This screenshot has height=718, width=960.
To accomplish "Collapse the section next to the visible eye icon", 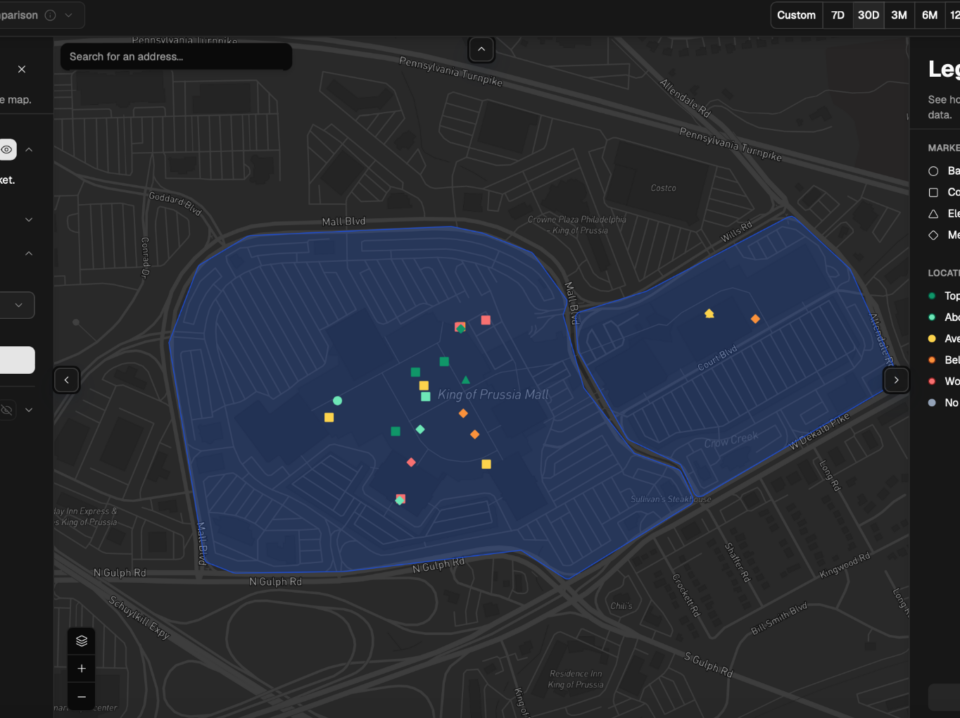I will 29,150.
